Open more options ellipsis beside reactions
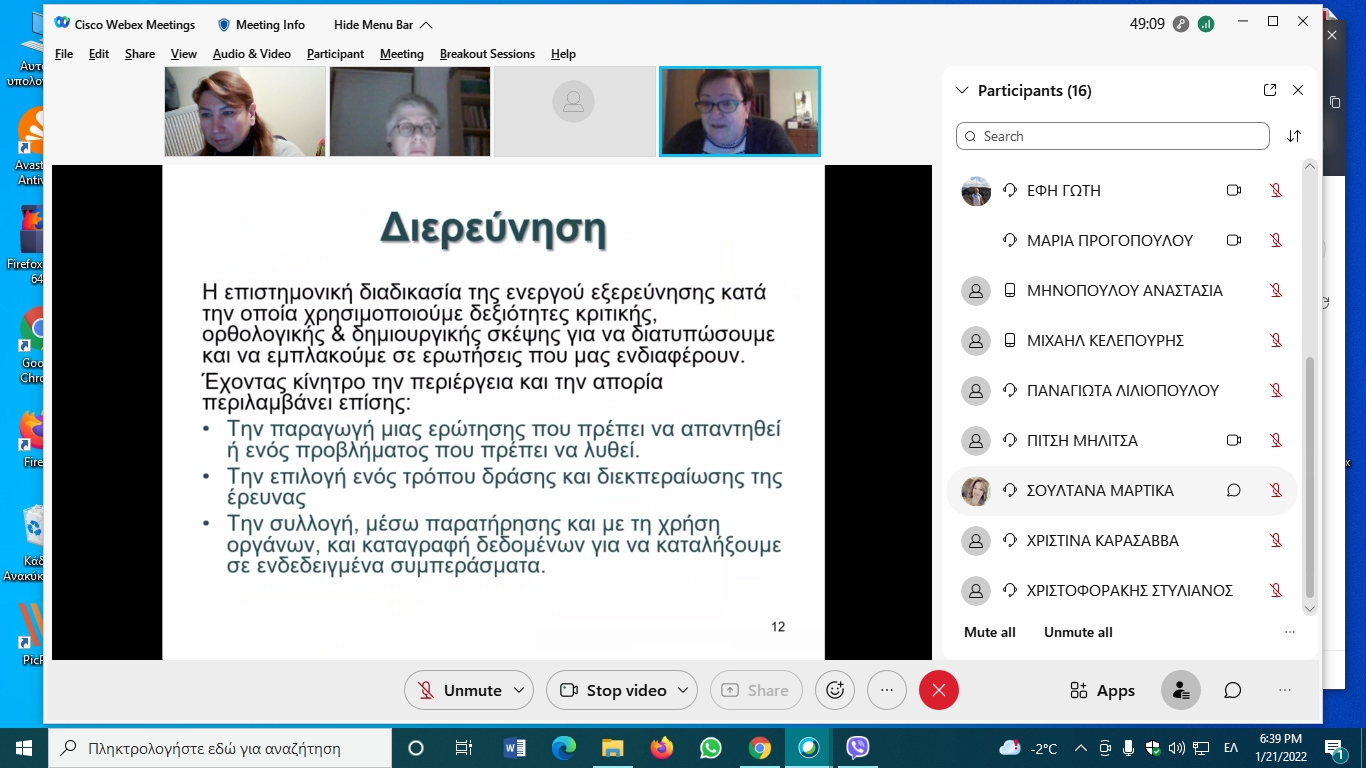 (886, 690)
